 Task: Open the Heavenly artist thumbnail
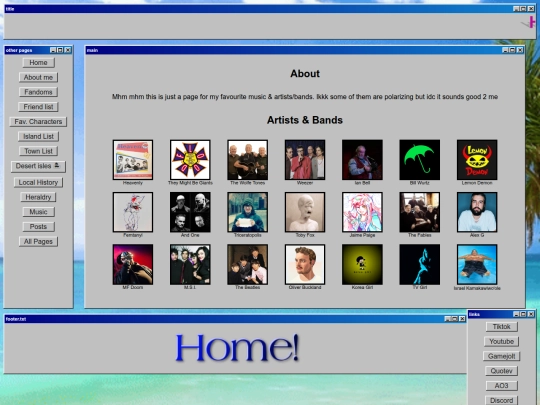pos(133,160)
